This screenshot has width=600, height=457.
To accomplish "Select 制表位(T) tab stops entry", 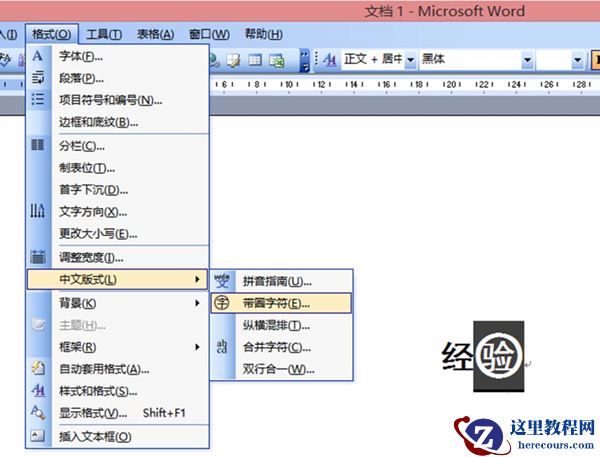I will (117, 168).
